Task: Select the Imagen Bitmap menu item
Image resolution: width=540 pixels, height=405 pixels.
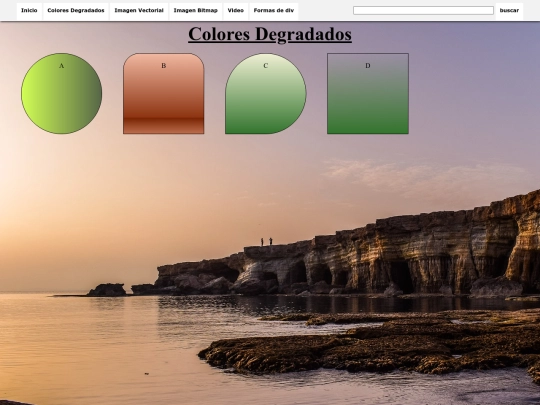Action: pyautogui.click(x=196, y=11)
